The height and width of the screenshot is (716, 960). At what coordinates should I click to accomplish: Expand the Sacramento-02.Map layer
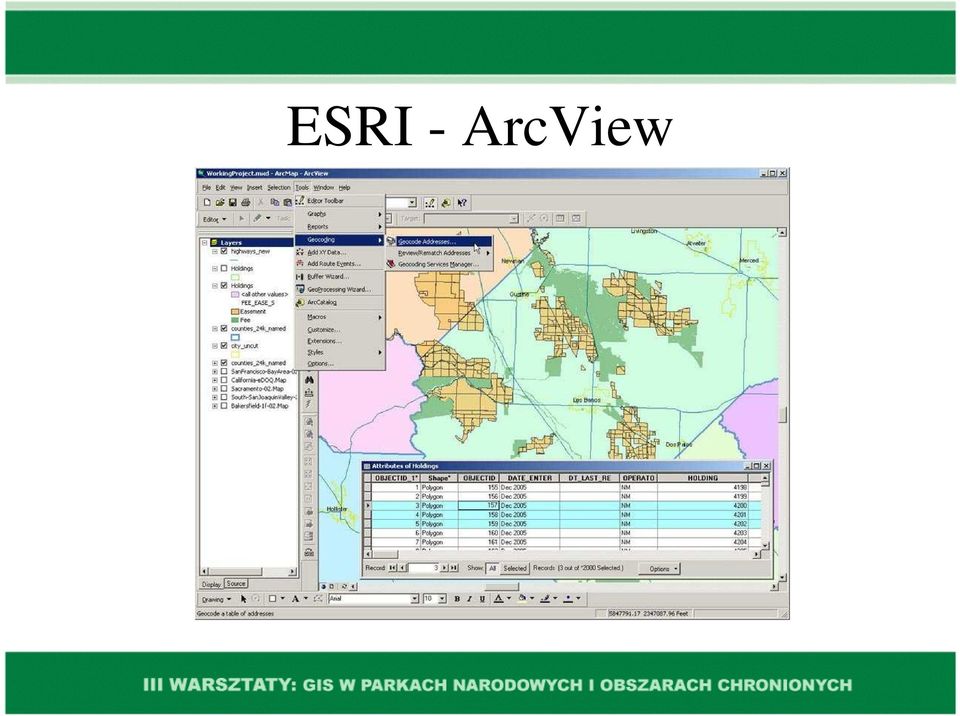point(215,388)
